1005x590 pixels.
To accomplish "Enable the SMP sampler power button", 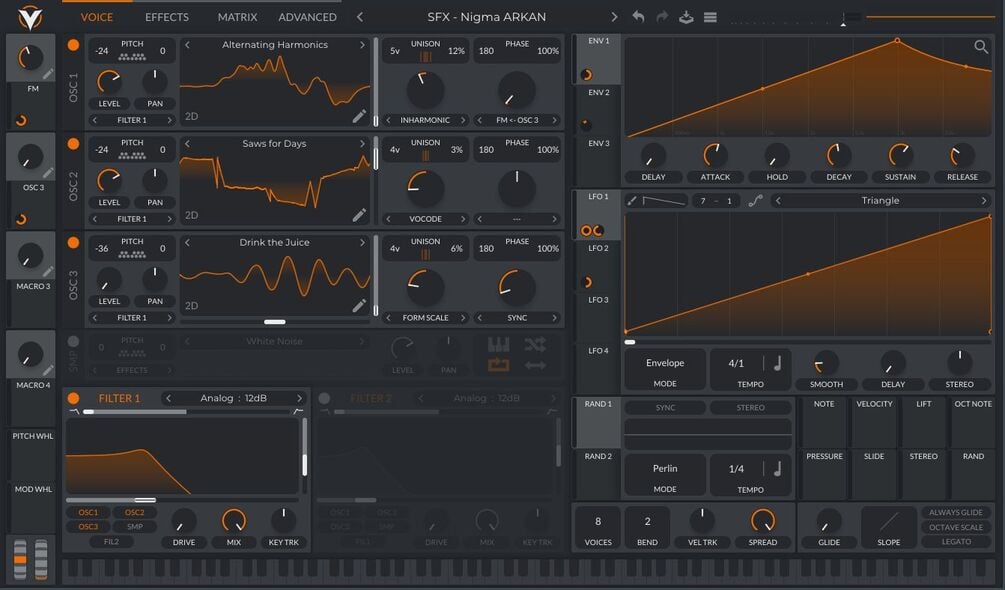I will (73, 341).
